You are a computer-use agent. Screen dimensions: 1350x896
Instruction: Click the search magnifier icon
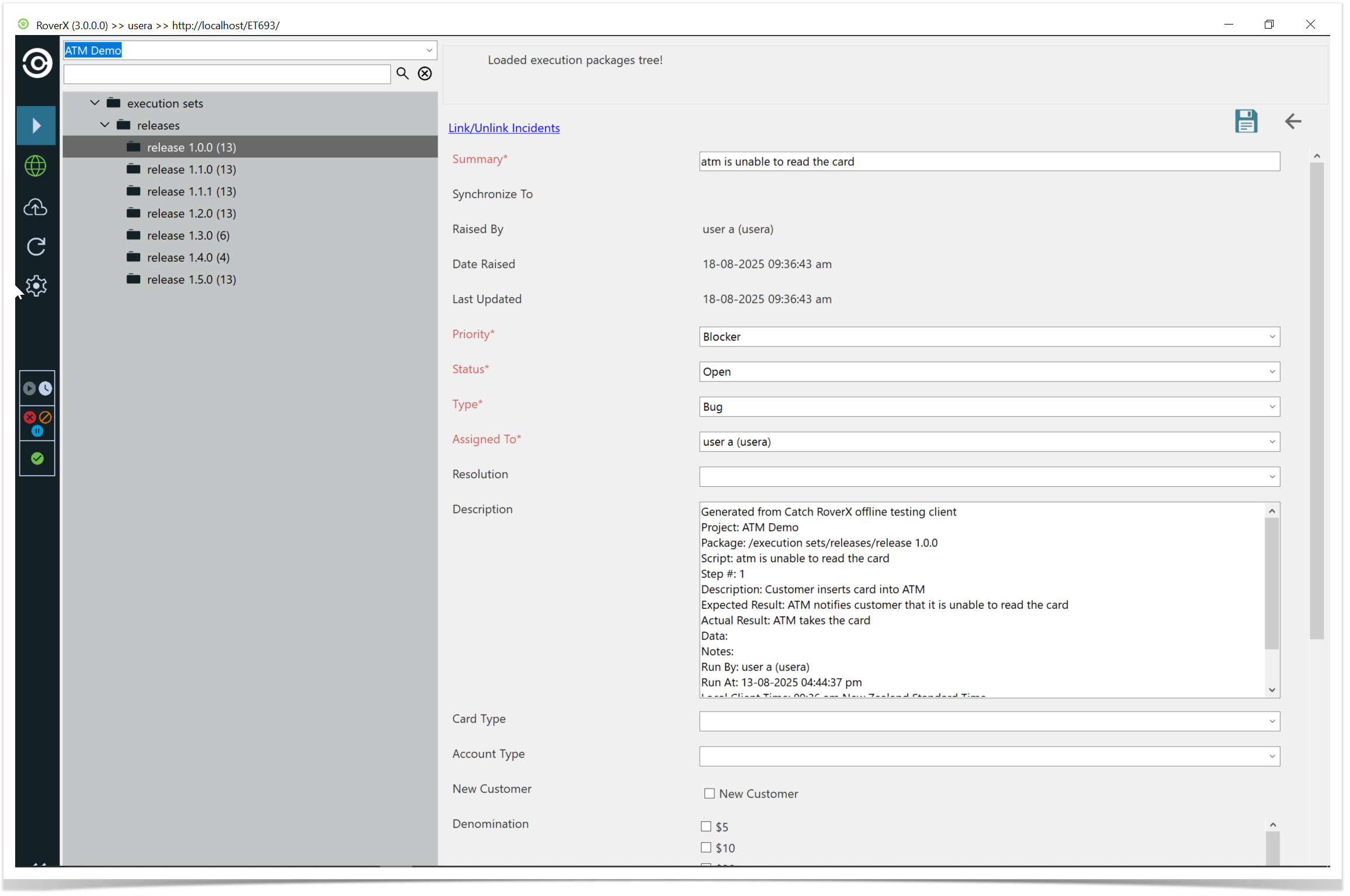point(402,74)
